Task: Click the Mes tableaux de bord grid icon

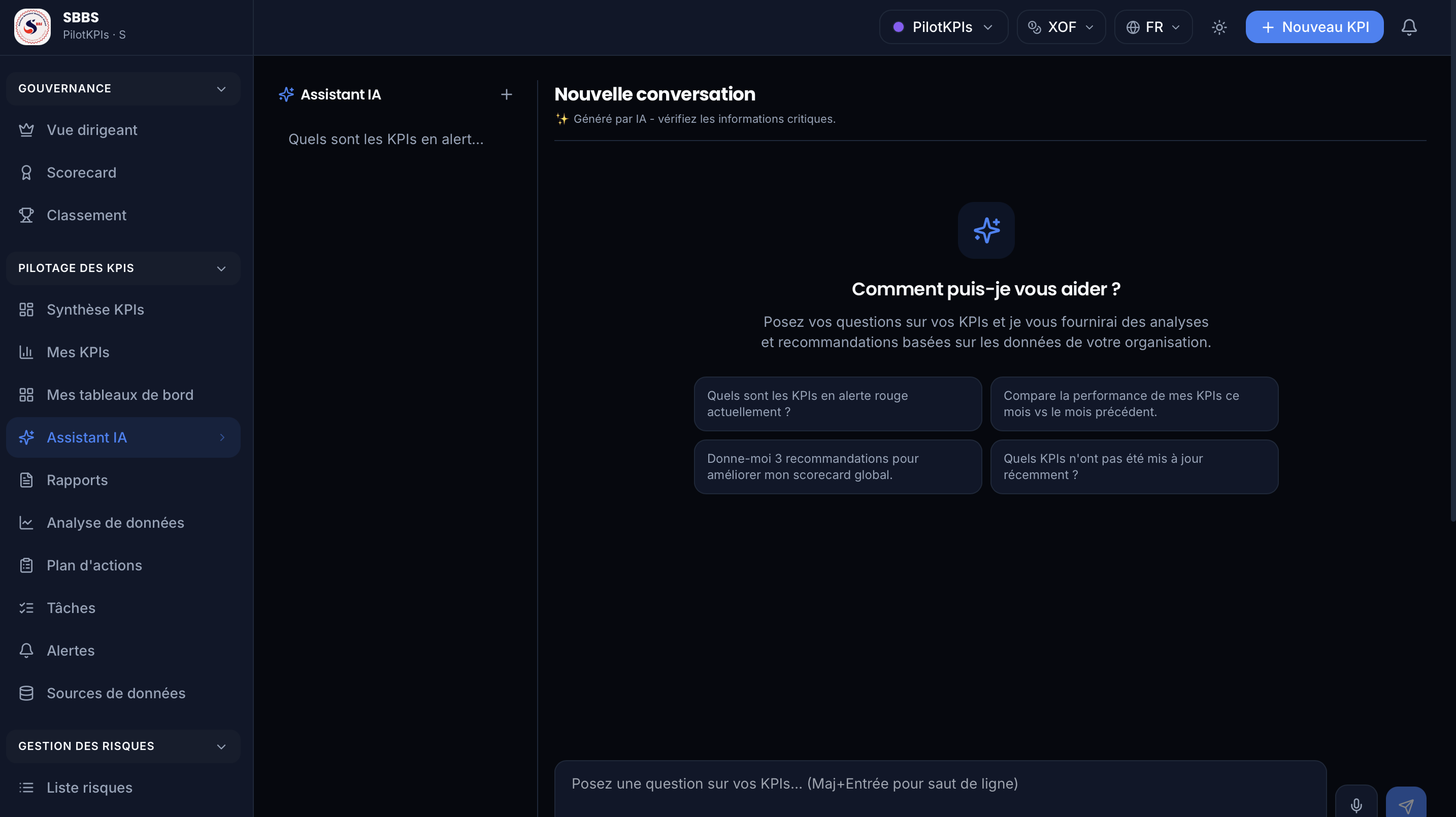Action: point(26,395)
